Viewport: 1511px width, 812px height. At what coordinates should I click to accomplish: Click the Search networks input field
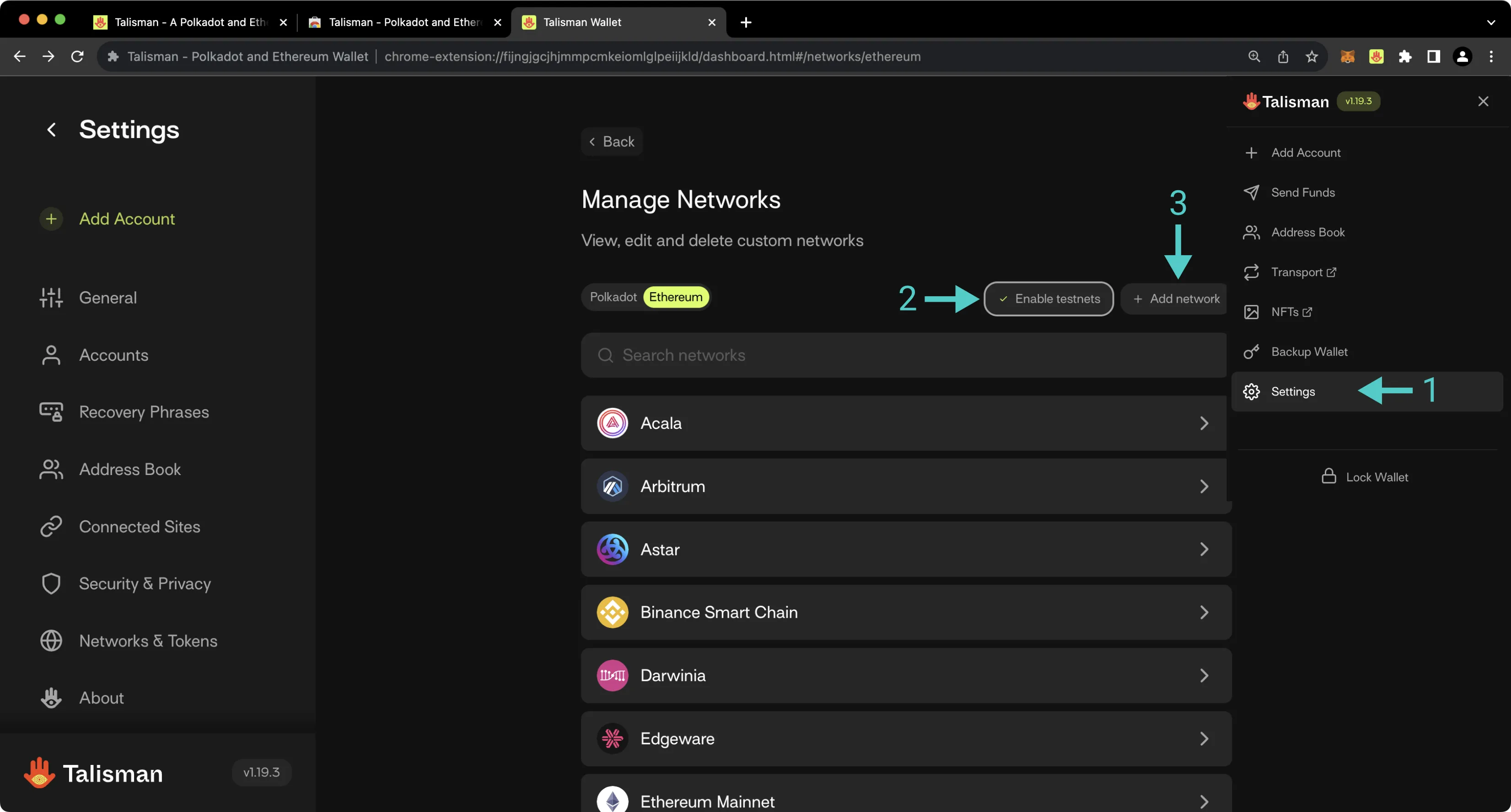click(x=903, y=355)
